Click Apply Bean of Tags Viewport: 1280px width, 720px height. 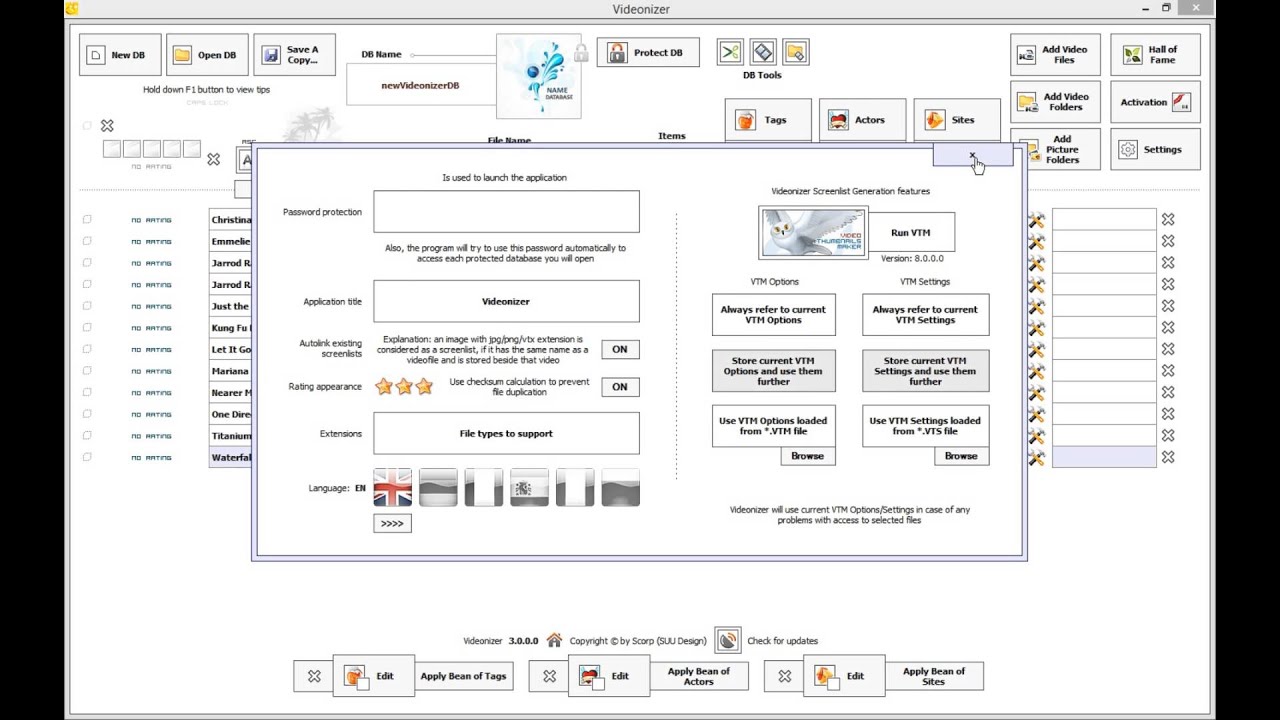pyautogui.click(x=463, y=676)
